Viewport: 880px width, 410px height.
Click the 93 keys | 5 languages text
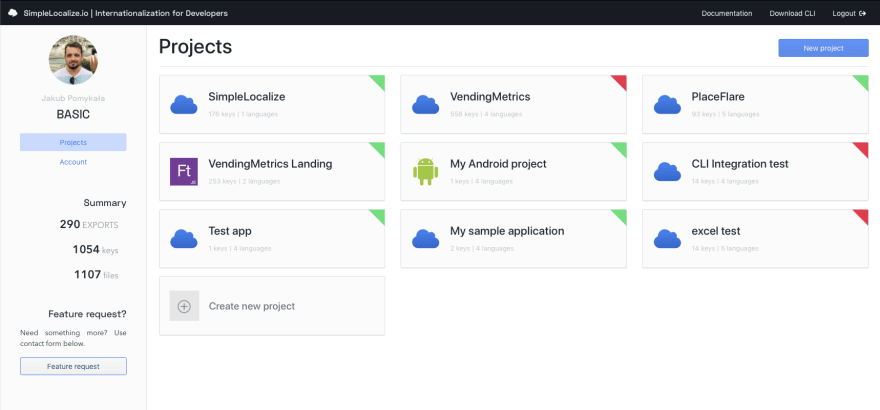pos(726,114)
